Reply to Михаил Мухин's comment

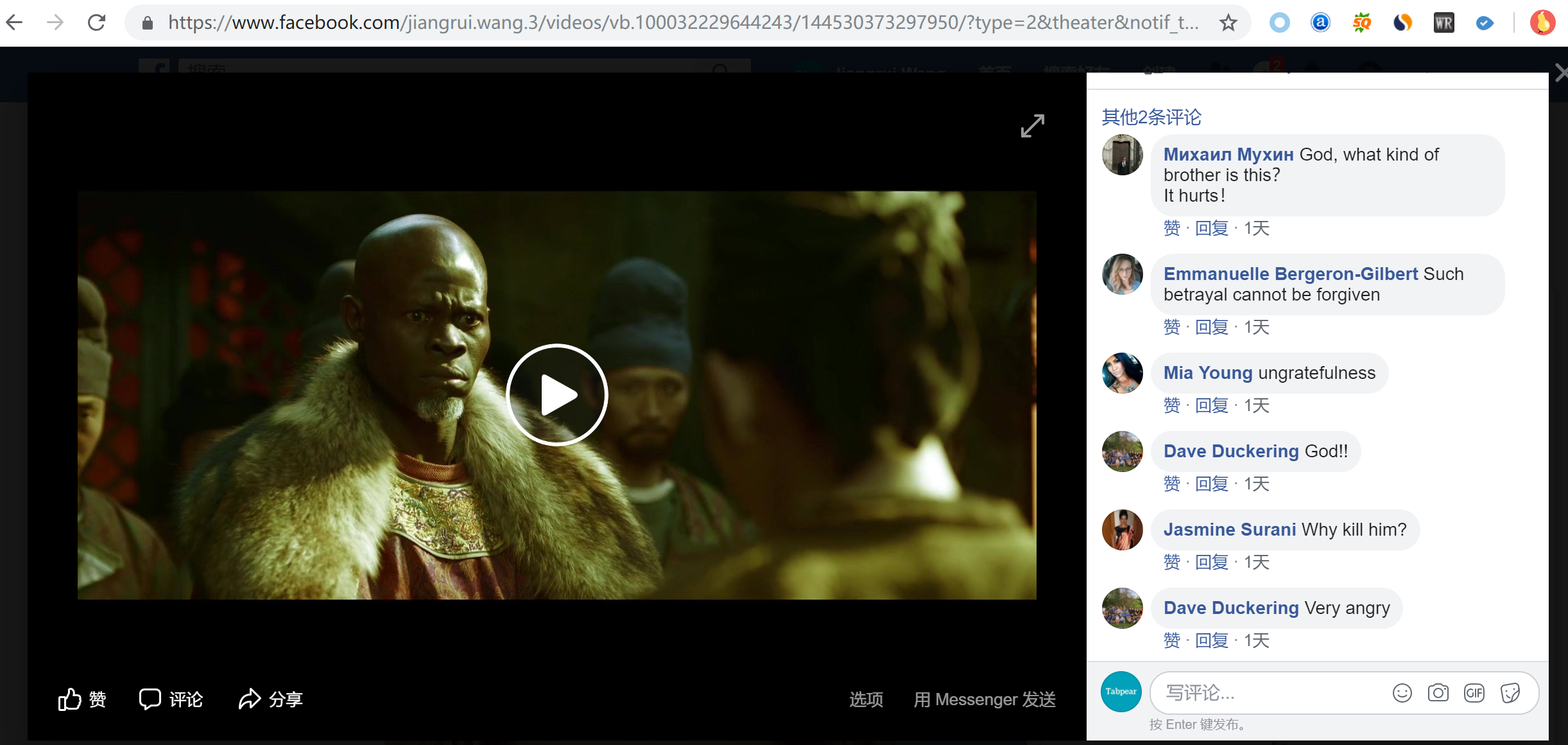tap(1212, 228)
